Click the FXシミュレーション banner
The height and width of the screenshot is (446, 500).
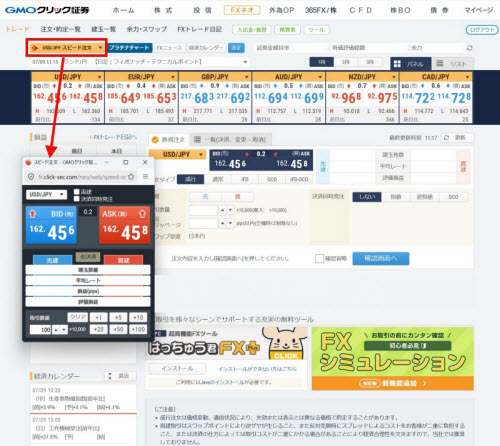point(393,359)
